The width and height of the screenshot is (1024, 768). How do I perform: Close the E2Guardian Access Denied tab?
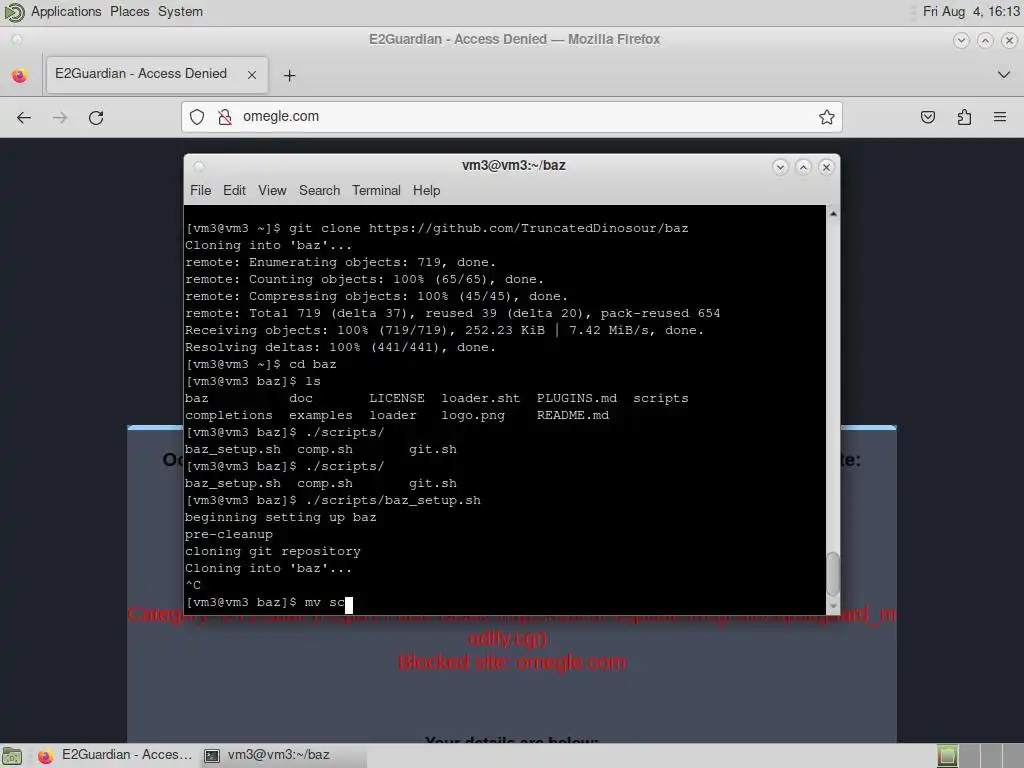click(251, 75)
